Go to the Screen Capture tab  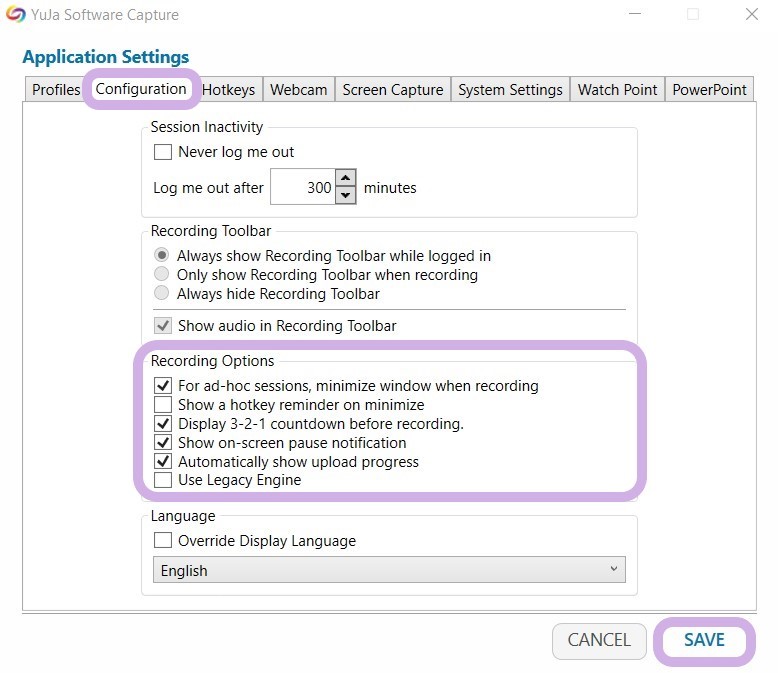click(x=392, y=89)
